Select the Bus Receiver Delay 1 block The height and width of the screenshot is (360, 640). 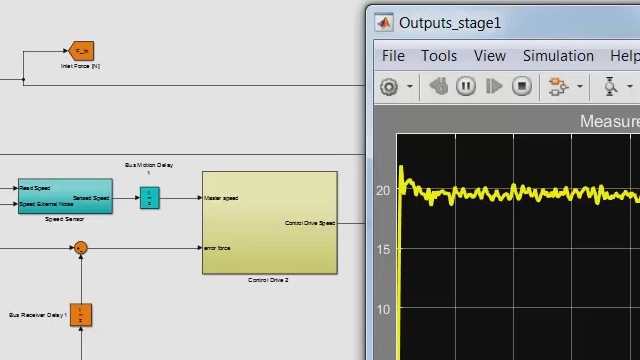(x=81, y=315)
